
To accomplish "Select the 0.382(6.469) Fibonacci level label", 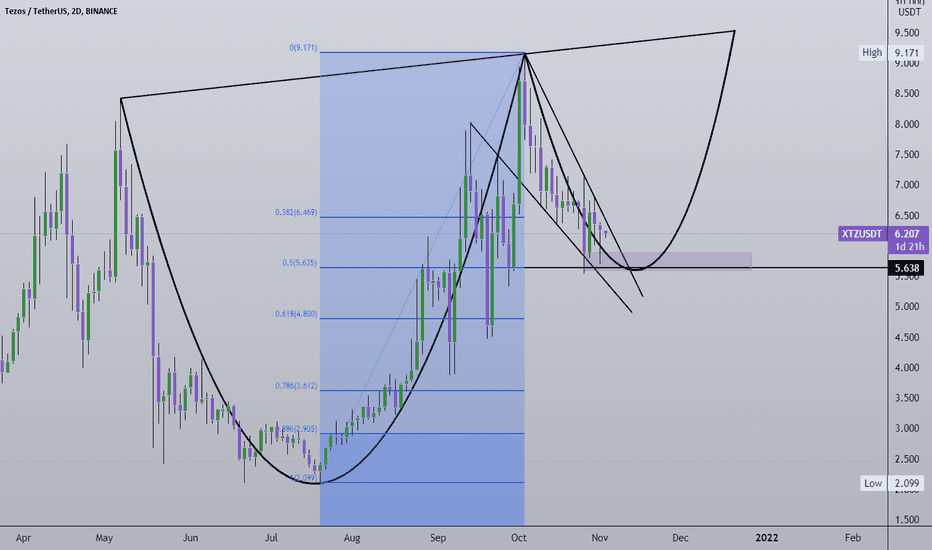I will pos(295,212).
